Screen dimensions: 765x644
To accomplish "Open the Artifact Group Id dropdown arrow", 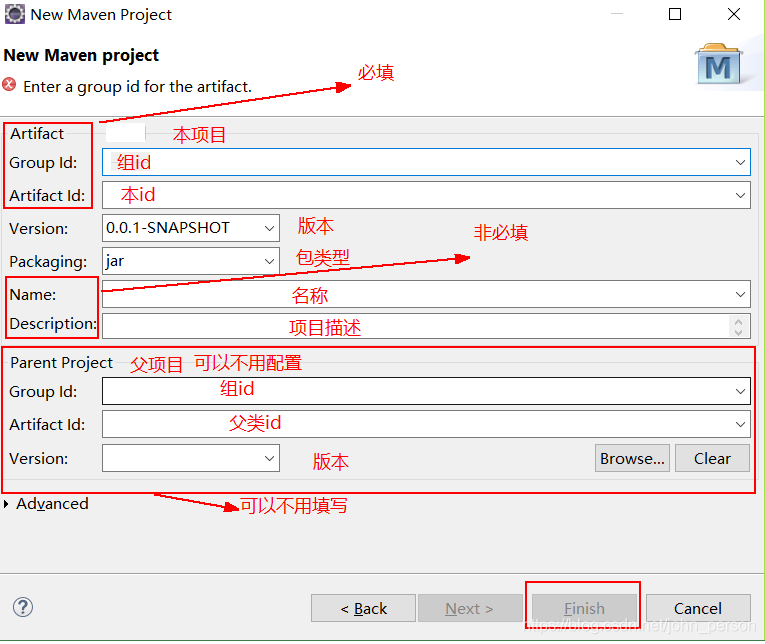I will 740,162.
